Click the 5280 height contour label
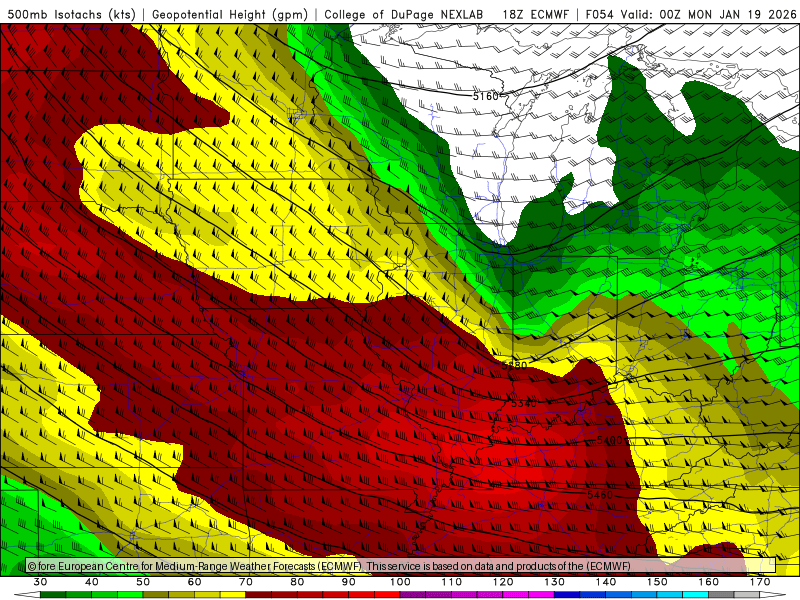The width and height of the screenshot is (800, 600). 514,365
